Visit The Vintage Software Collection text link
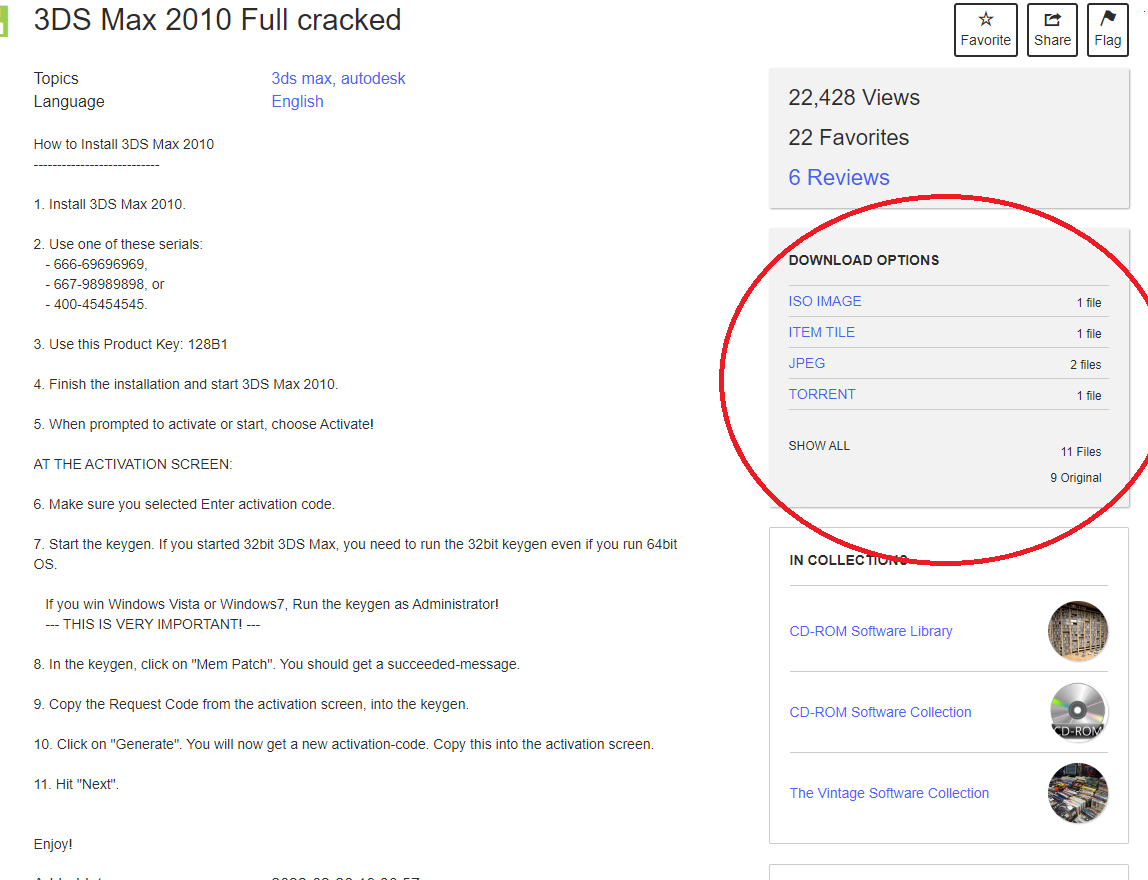 click(889, 793)
